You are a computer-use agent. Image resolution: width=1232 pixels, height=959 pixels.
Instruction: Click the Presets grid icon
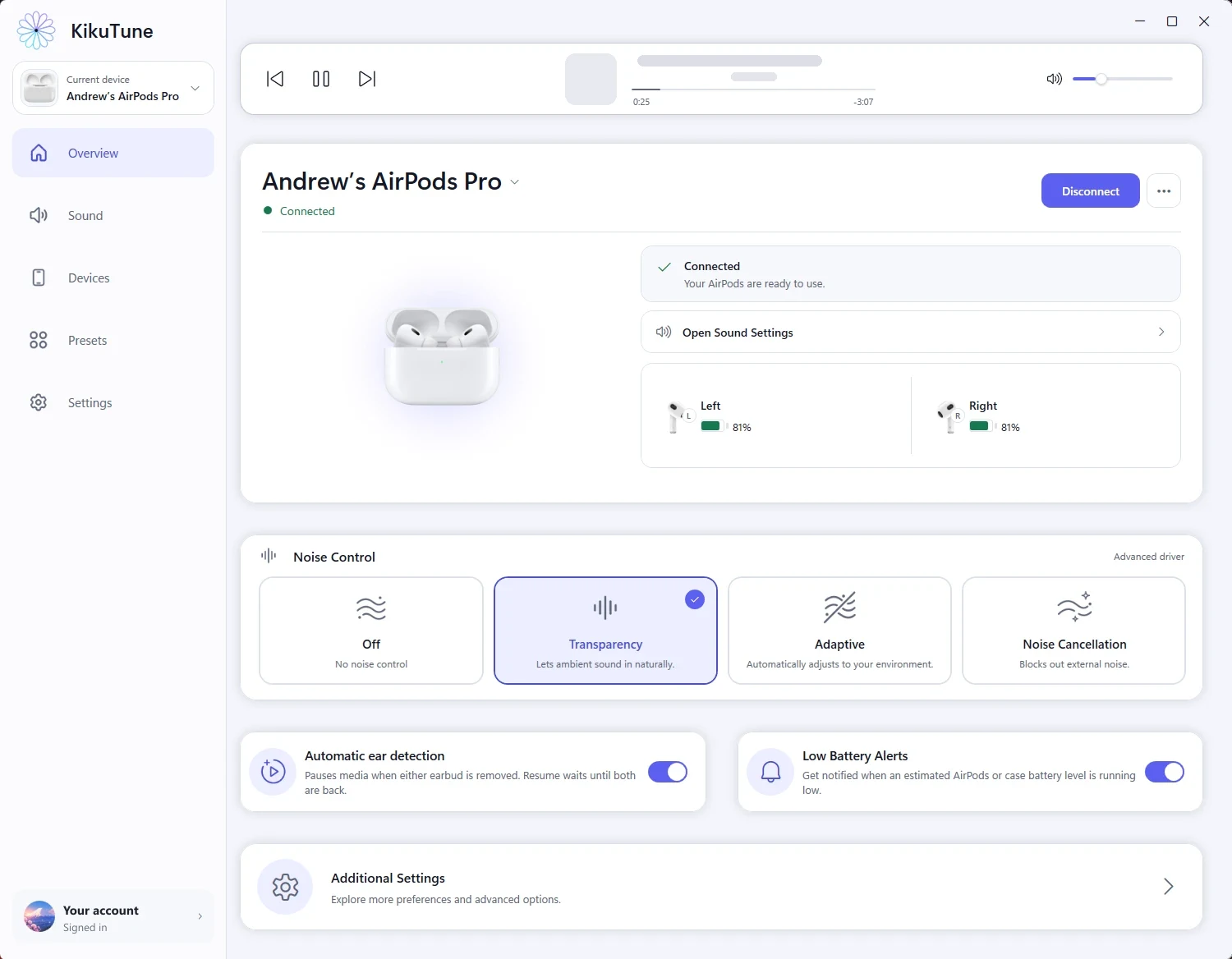click(x=39, y=340)
